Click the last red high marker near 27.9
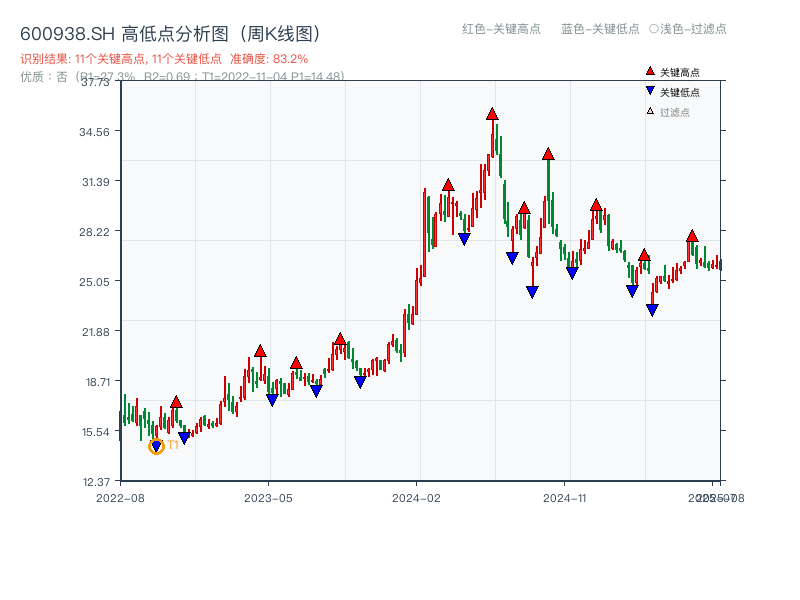This screenshot has width=800, height=600. pos(692,236)
